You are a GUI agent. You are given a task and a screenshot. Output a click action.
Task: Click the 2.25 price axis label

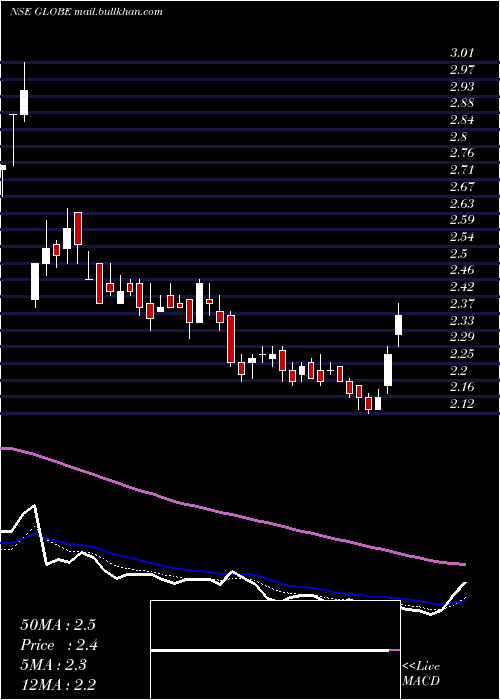(462, 354)
